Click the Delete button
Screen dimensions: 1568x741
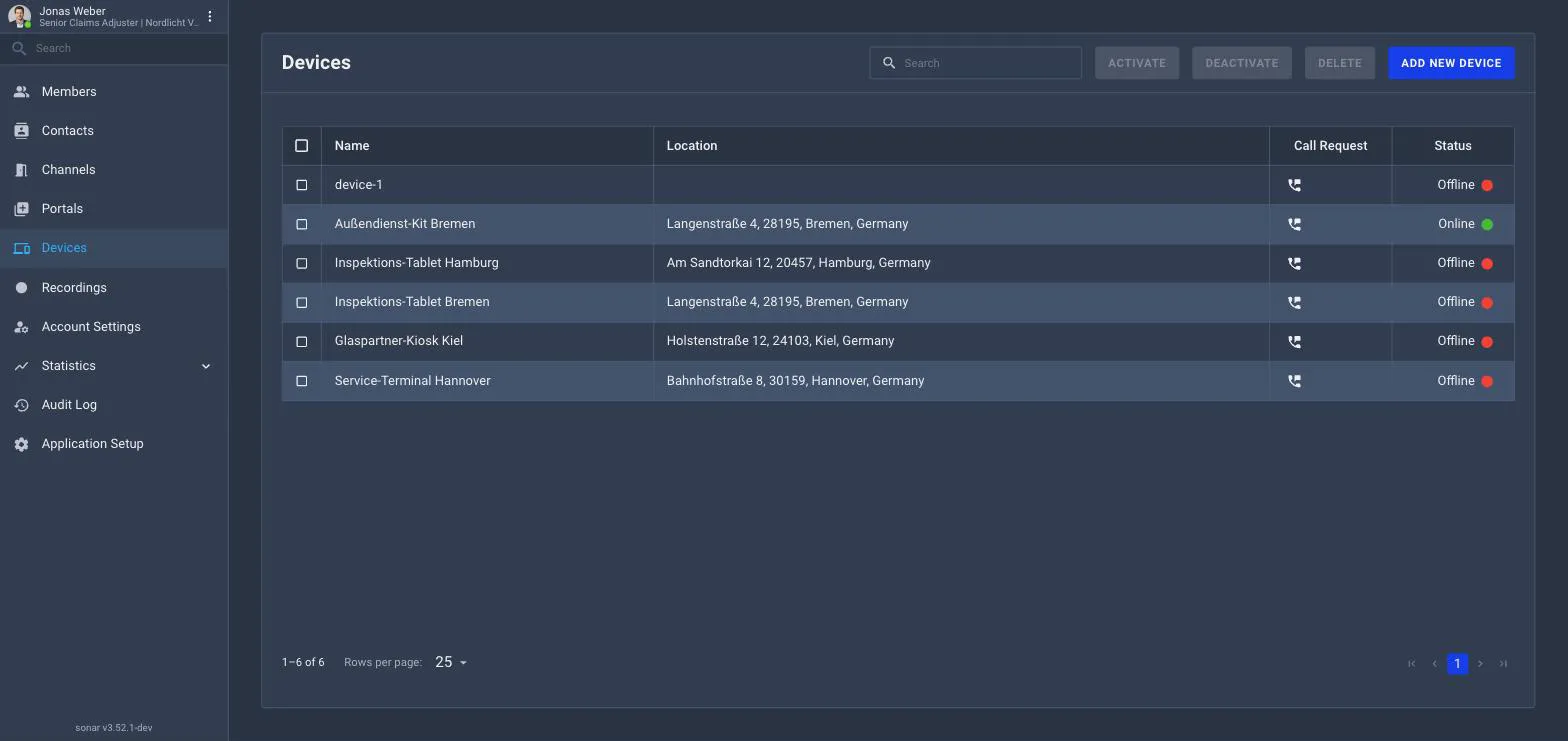click(1340, 63)
